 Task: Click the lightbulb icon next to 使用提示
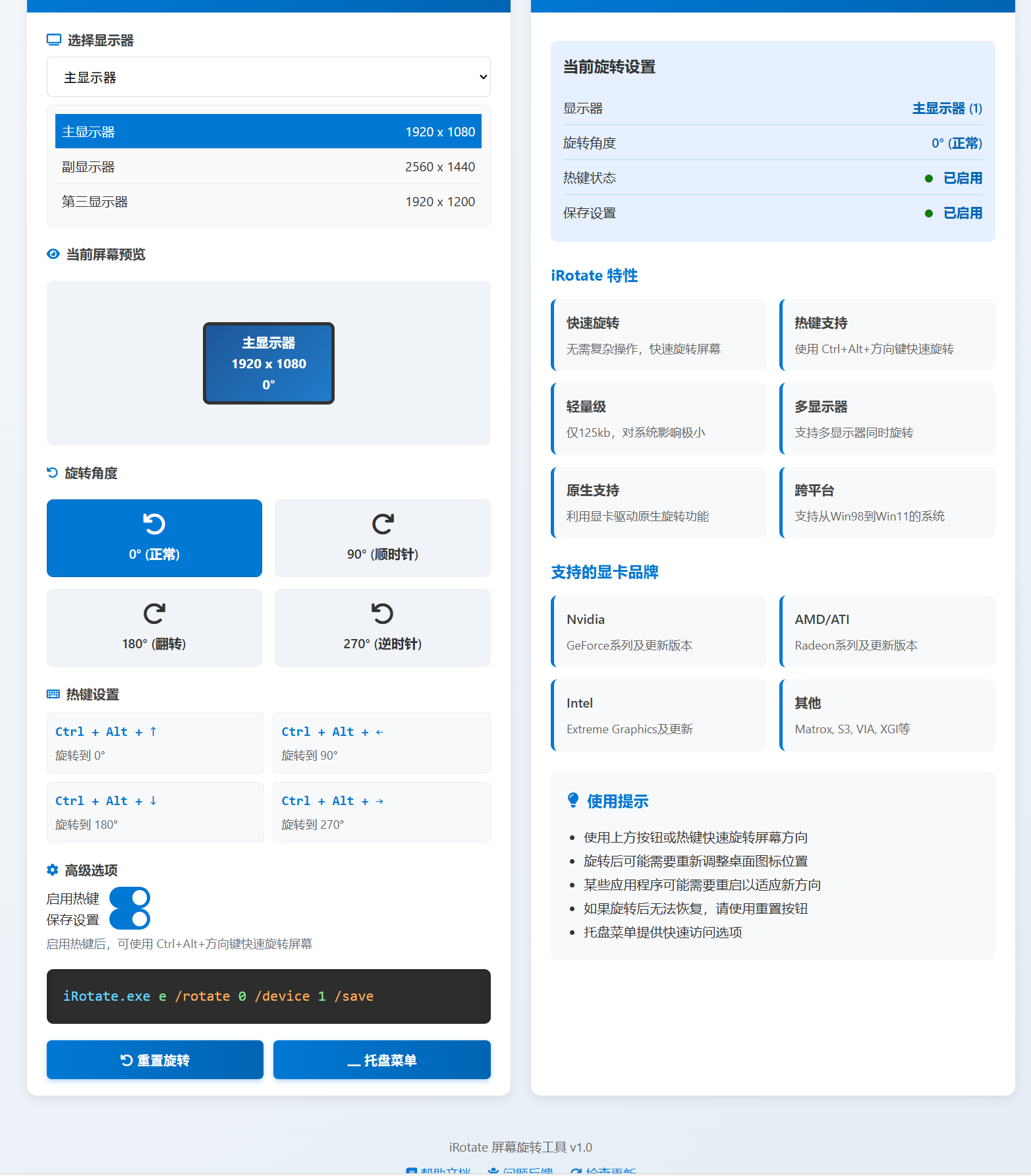[573, 800]
